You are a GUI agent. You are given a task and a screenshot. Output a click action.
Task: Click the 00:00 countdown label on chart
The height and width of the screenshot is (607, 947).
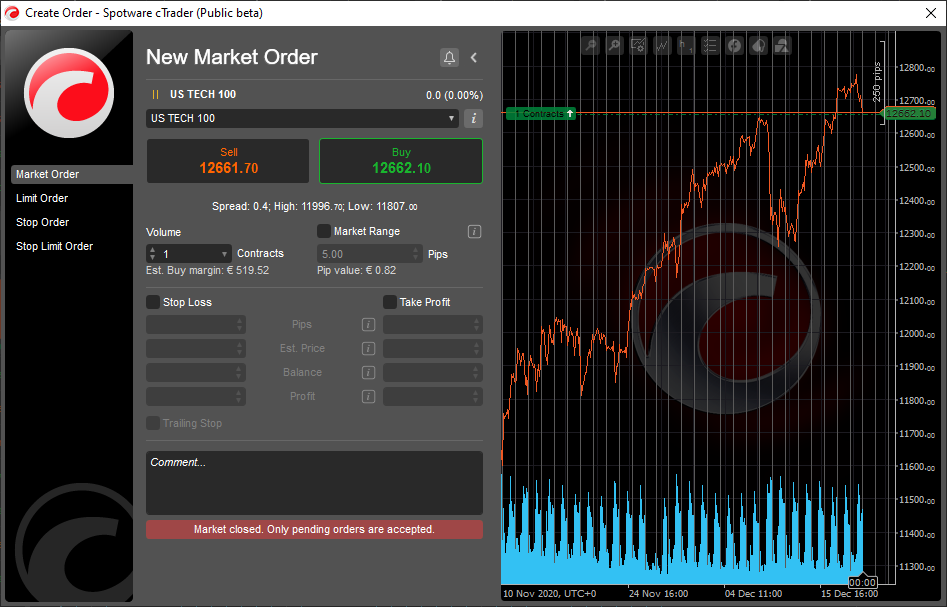coord(862,582)
